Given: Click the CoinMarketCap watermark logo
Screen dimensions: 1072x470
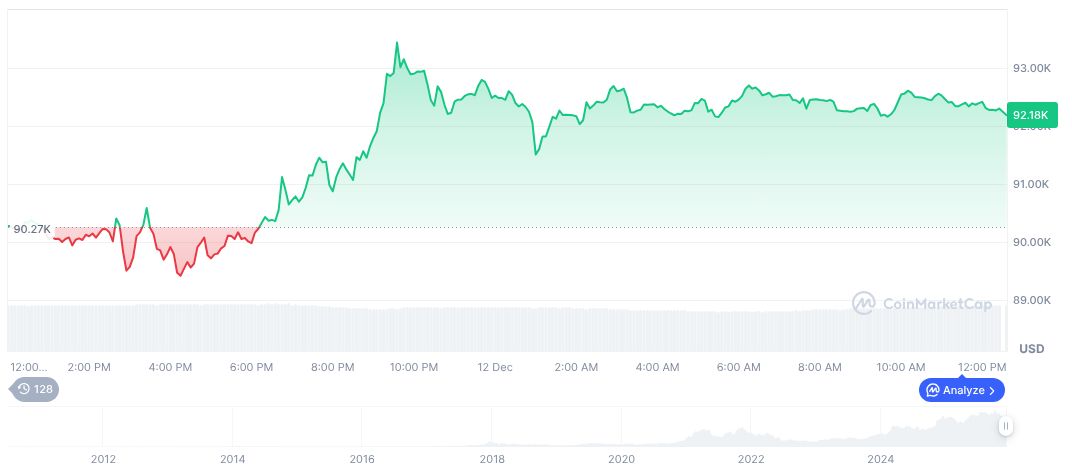Looking at the screenshot, I should coord(862,302).
